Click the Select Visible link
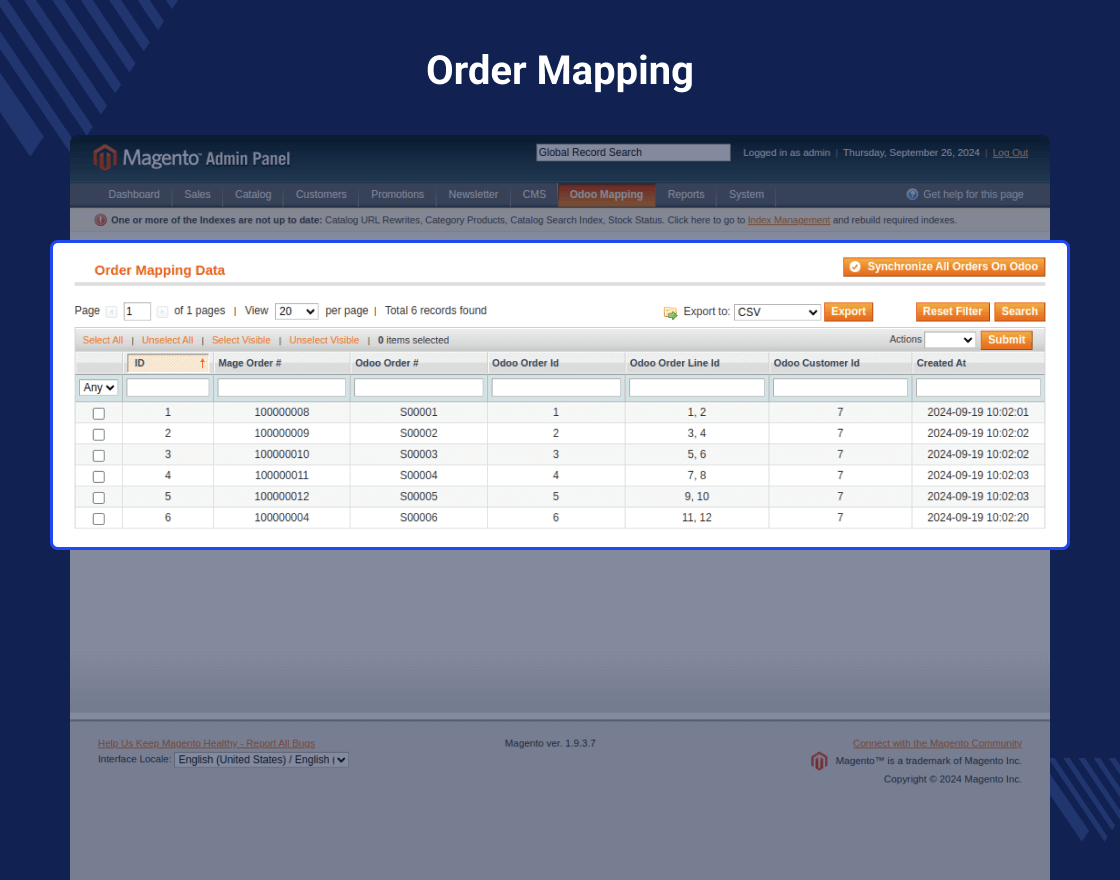This screenshot has width=1120, height=880. 241,340
